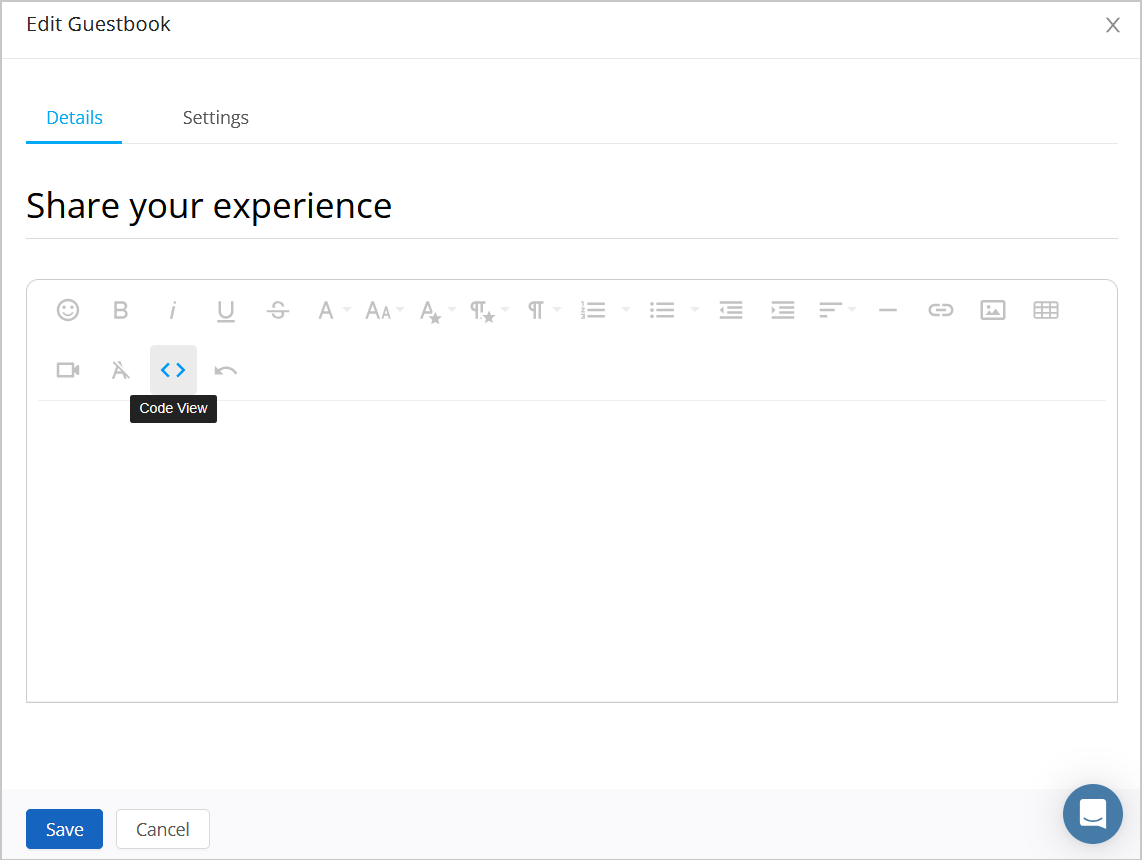Expand ordered list options arrow
Viewport: 1142px width, 860px height.
[626, 310]
